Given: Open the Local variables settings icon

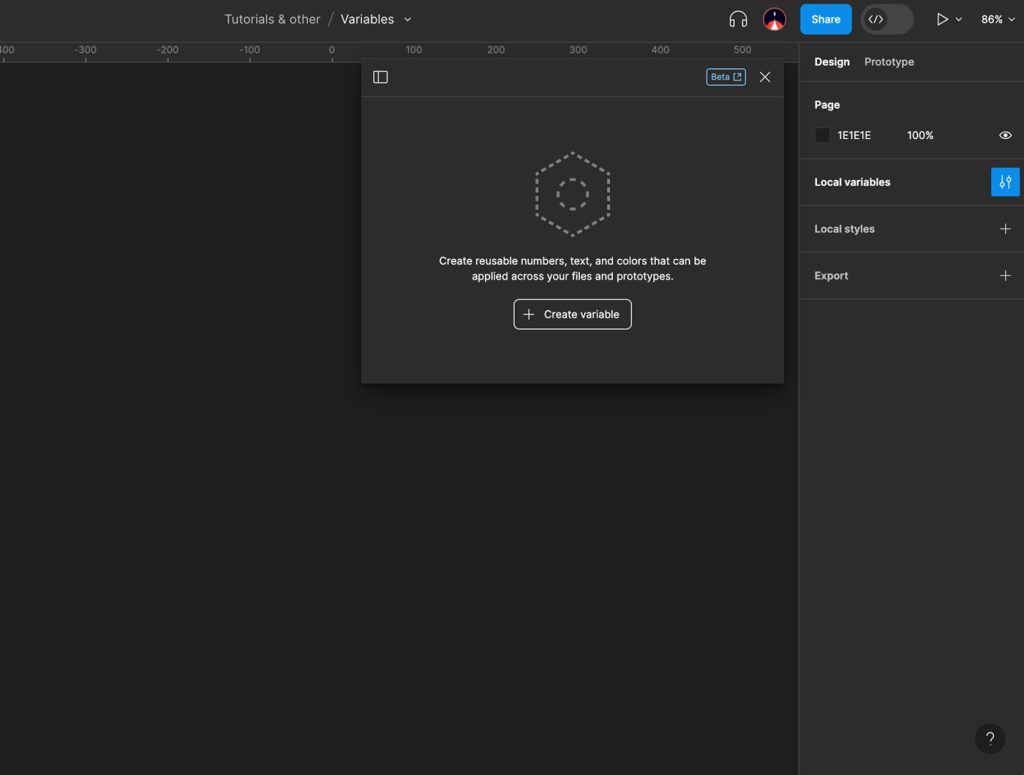Looking at the screenshot, I should [1005, 181].
